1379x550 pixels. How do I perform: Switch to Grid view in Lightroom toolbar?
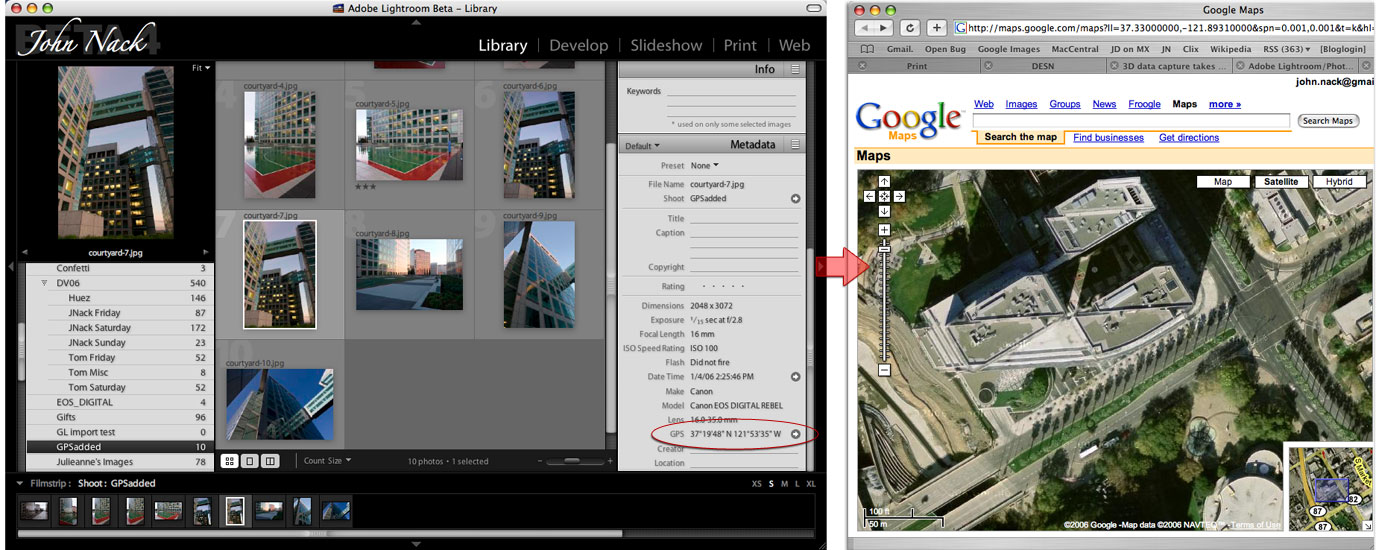pos(229,461)
